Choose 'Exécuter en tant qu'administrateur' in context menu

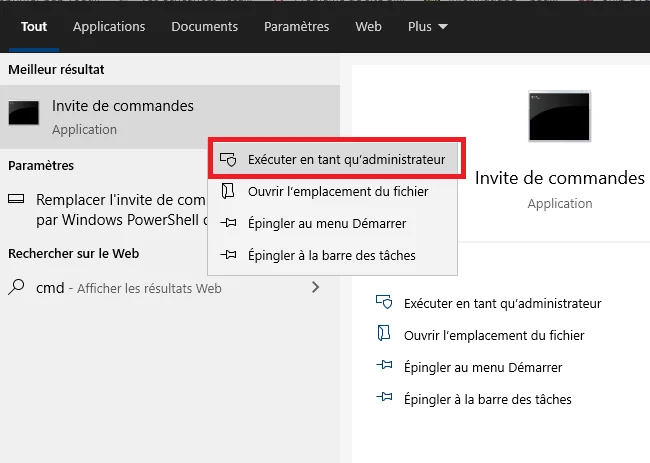pyautogui.click(x=346, y=159)
